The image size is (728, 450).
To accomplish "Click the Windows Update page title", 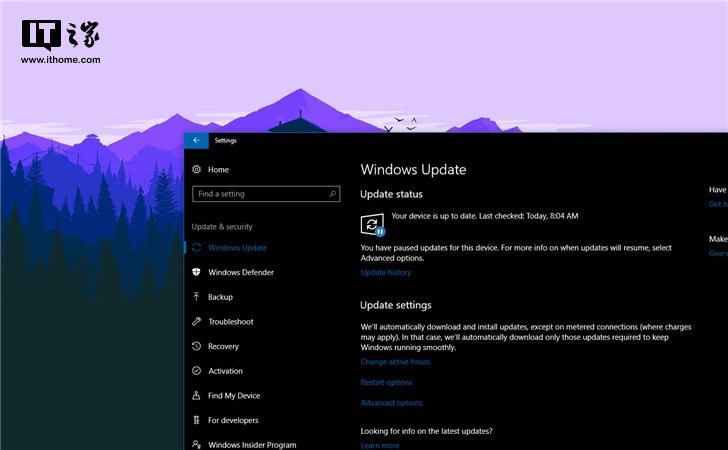I will pyautogui.click(x=413, y=170).
